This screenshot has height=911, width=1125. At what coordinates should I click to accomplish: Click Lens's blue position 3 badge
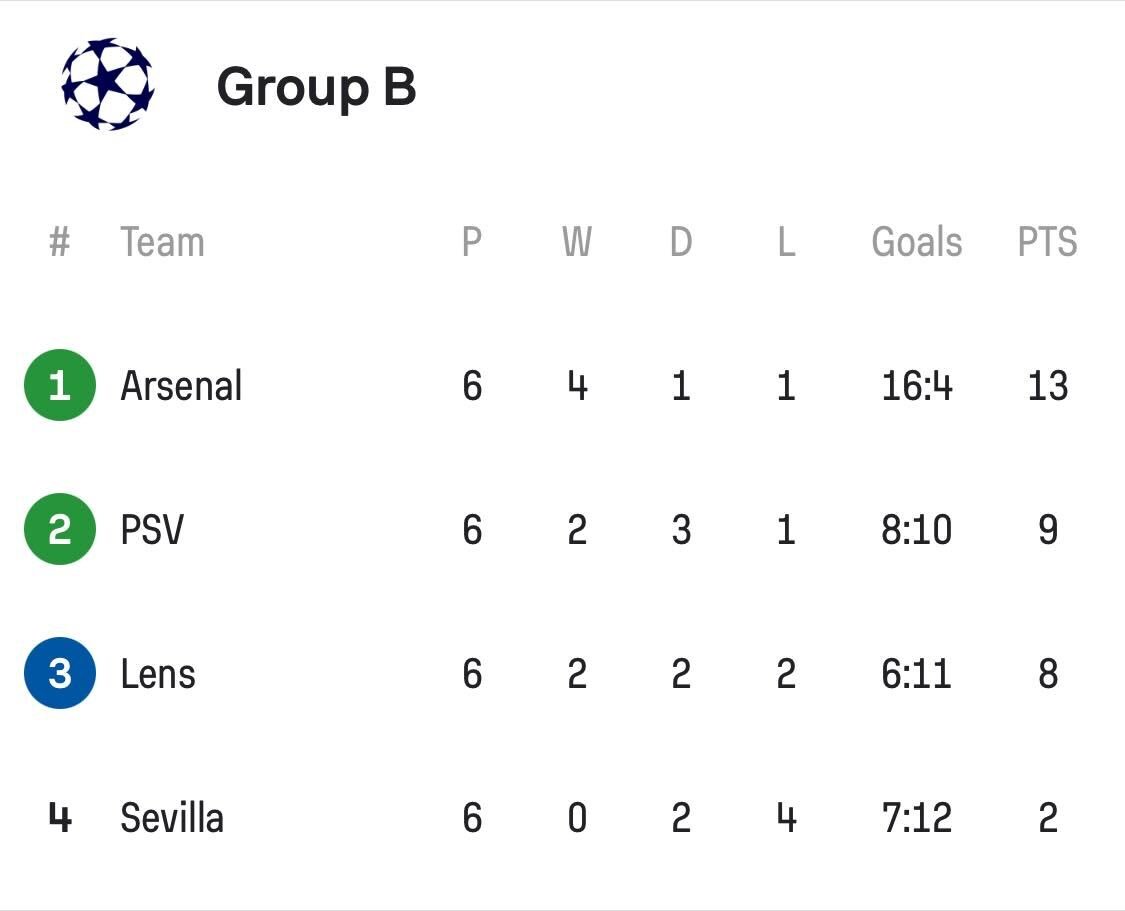pyautogui.click(x=60, y=673)
